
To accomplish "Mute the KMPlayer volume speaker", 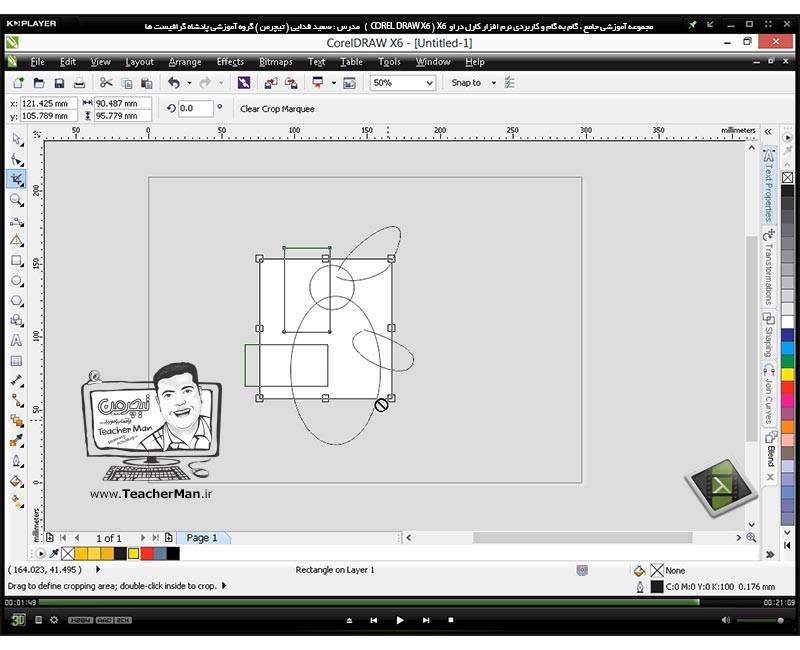I will click(x=726, y=620).
